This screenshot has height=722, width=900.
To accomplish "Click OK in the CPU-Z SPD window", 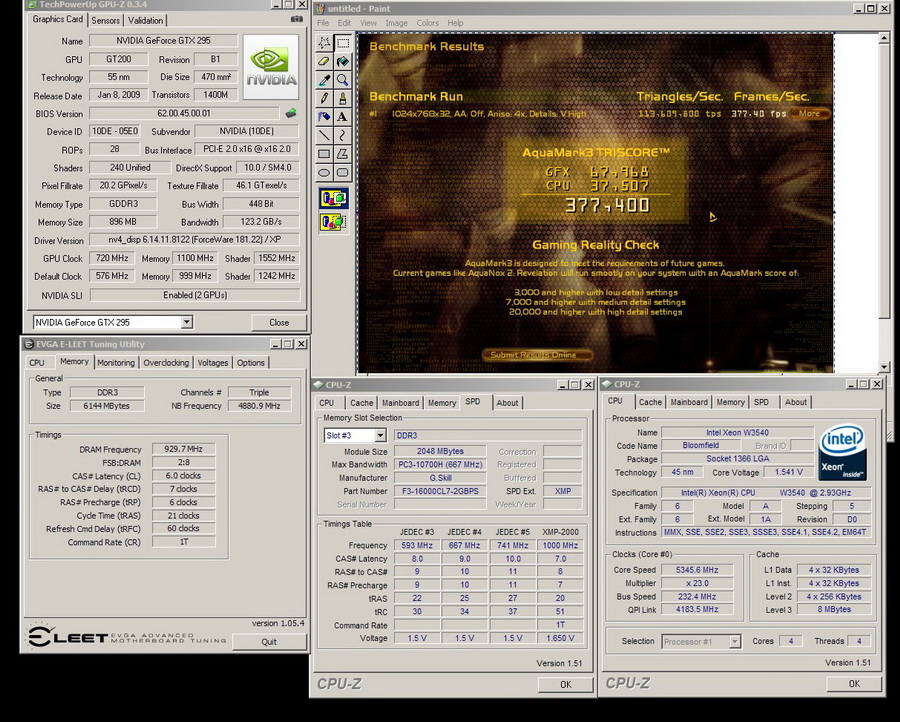I will [565, 684].
